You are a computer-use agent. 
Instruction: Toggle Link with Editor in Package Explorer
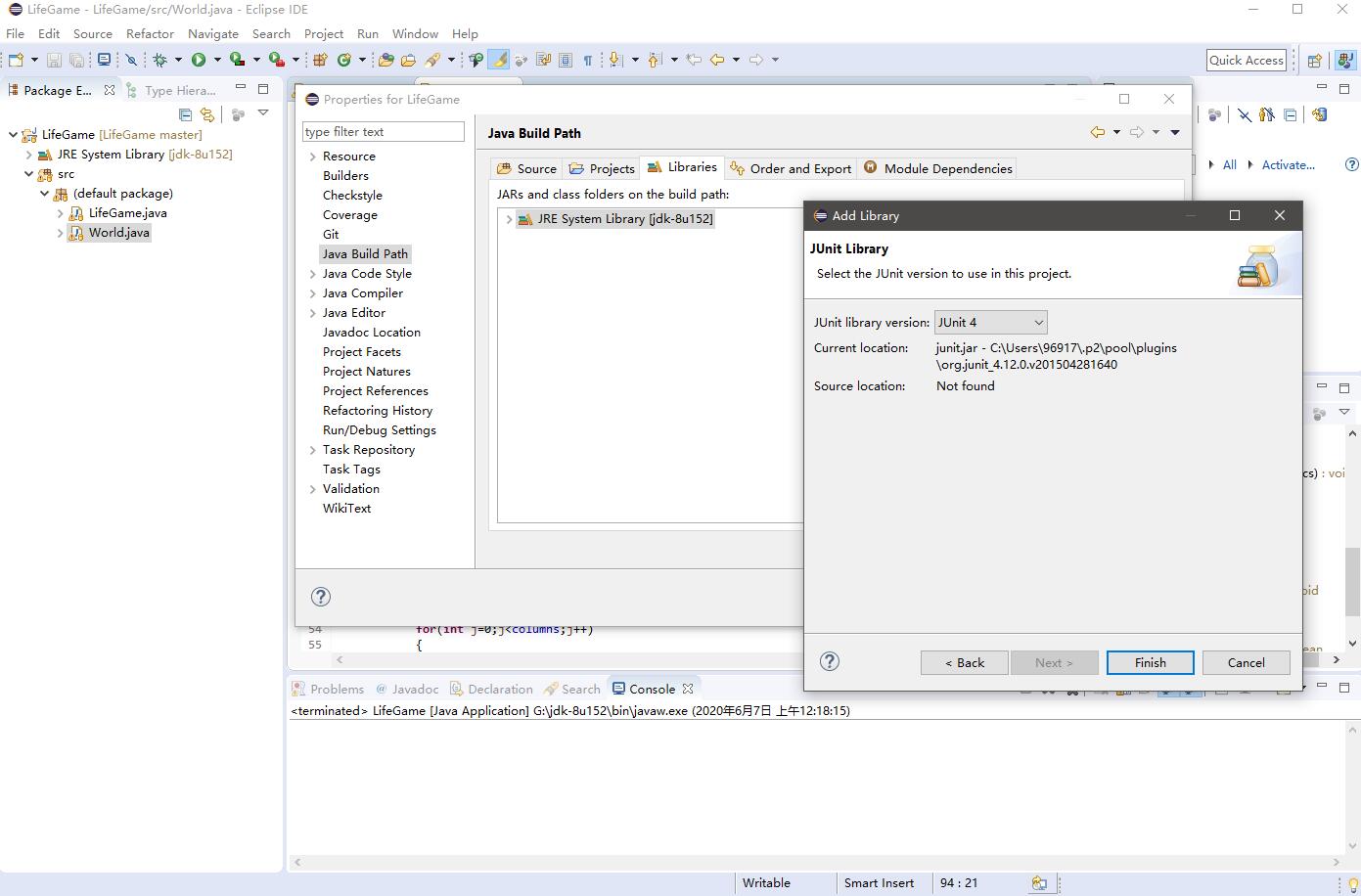click(x=206, y=114)
